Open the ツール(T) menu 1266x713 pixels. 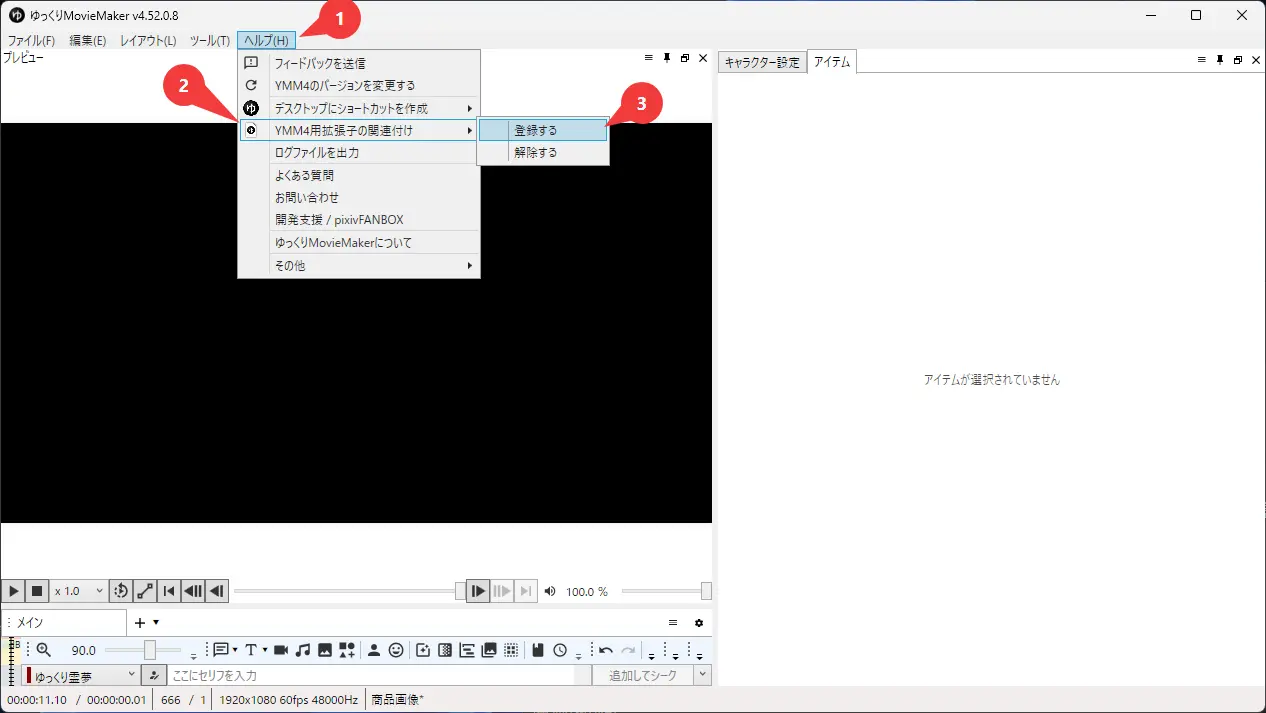pyautogui.click(x=210, y=41)
